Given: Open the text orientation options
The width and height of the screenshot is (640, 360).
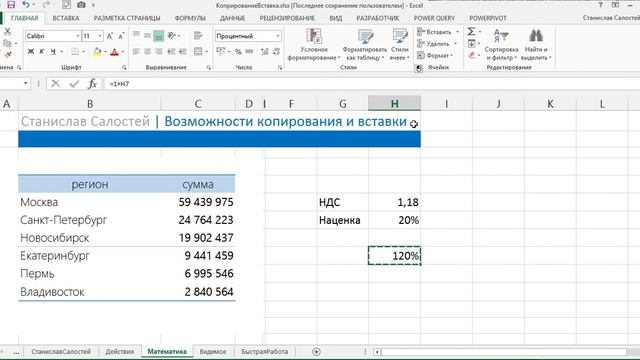Looking at the screenshot, I should click(x=172, y=36).
